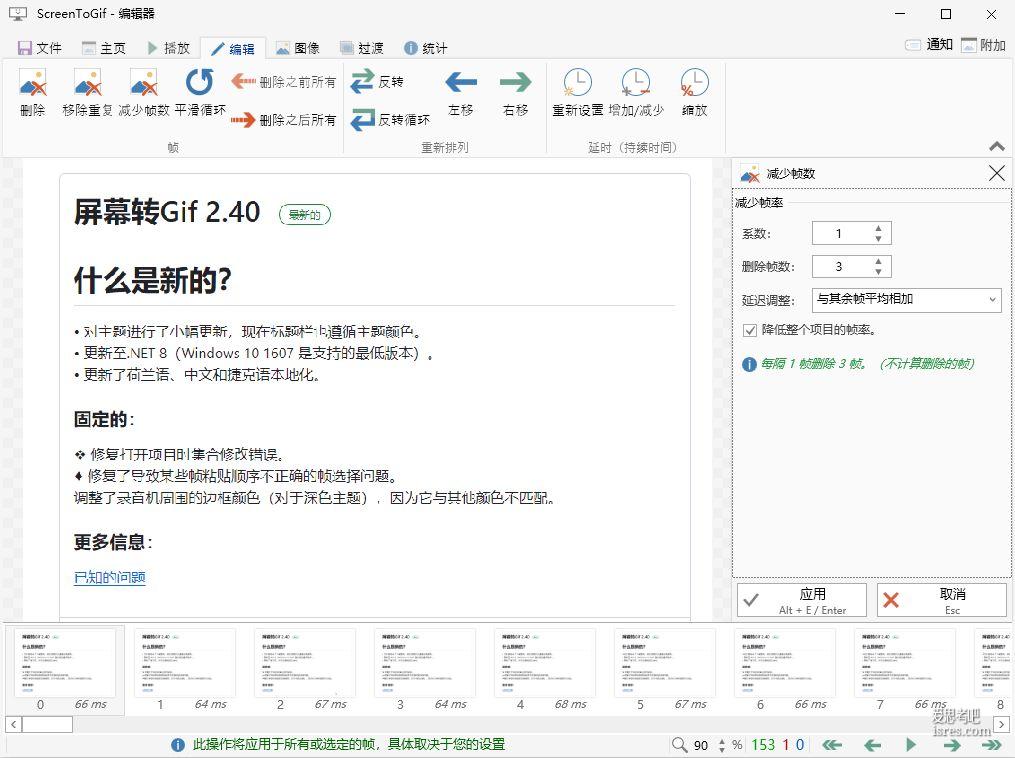Collapse the ribbon with the chevron
The height and width of the screenshot is (758, 1015).
coord(997,147)
